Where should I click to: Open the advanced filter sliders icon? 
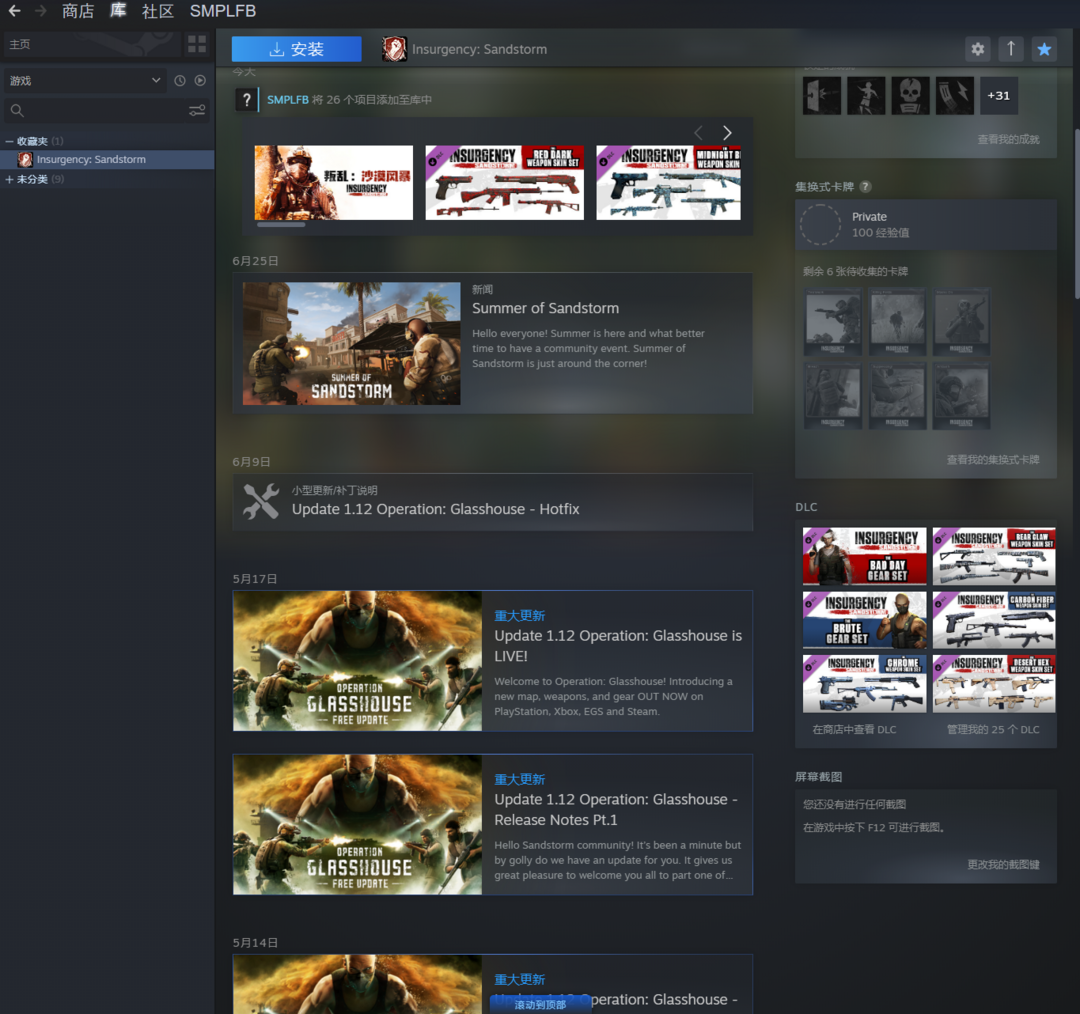197,111
